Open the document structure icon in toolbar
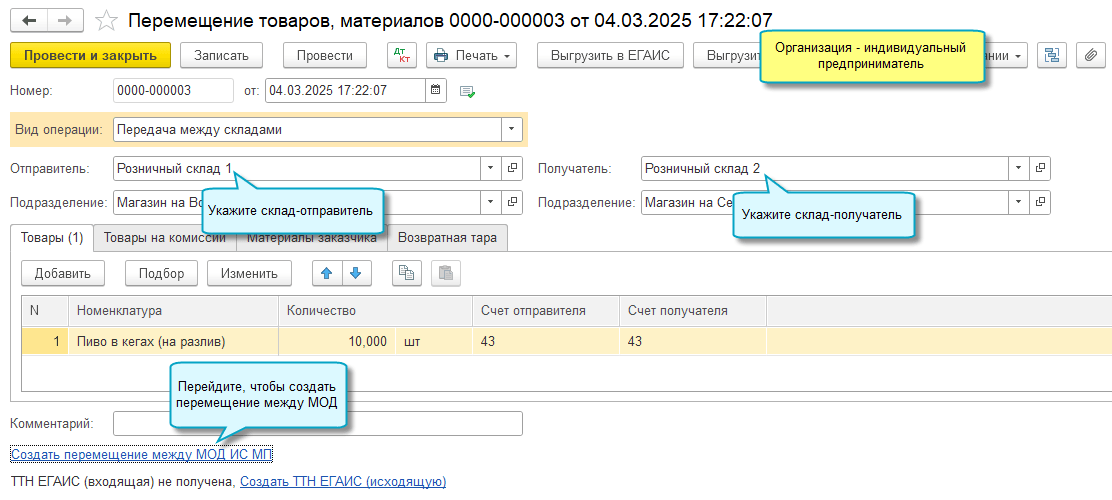The height and width of the screenshot is (500, 1112). pyautogui.click(x=1052, y=55)
